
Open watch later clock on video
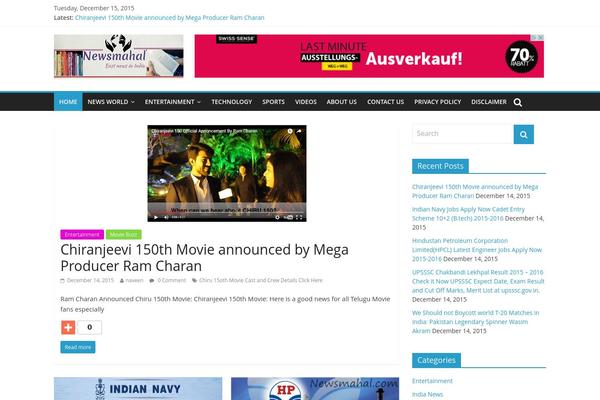290,131
